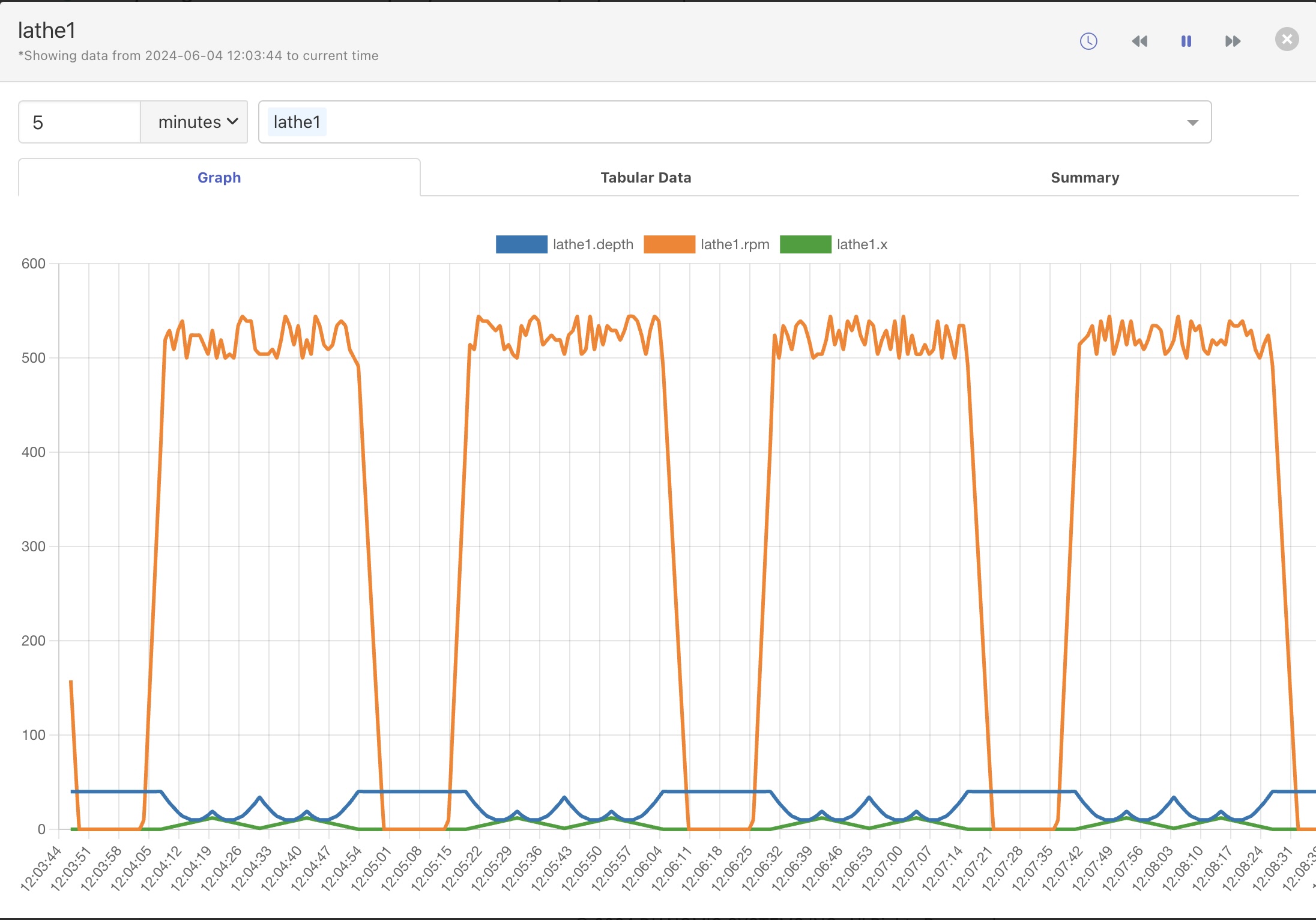The height and width of the screenshot is (920, 1316).
Task: Pause the live data stream
Action: (x=1186, y=41)
